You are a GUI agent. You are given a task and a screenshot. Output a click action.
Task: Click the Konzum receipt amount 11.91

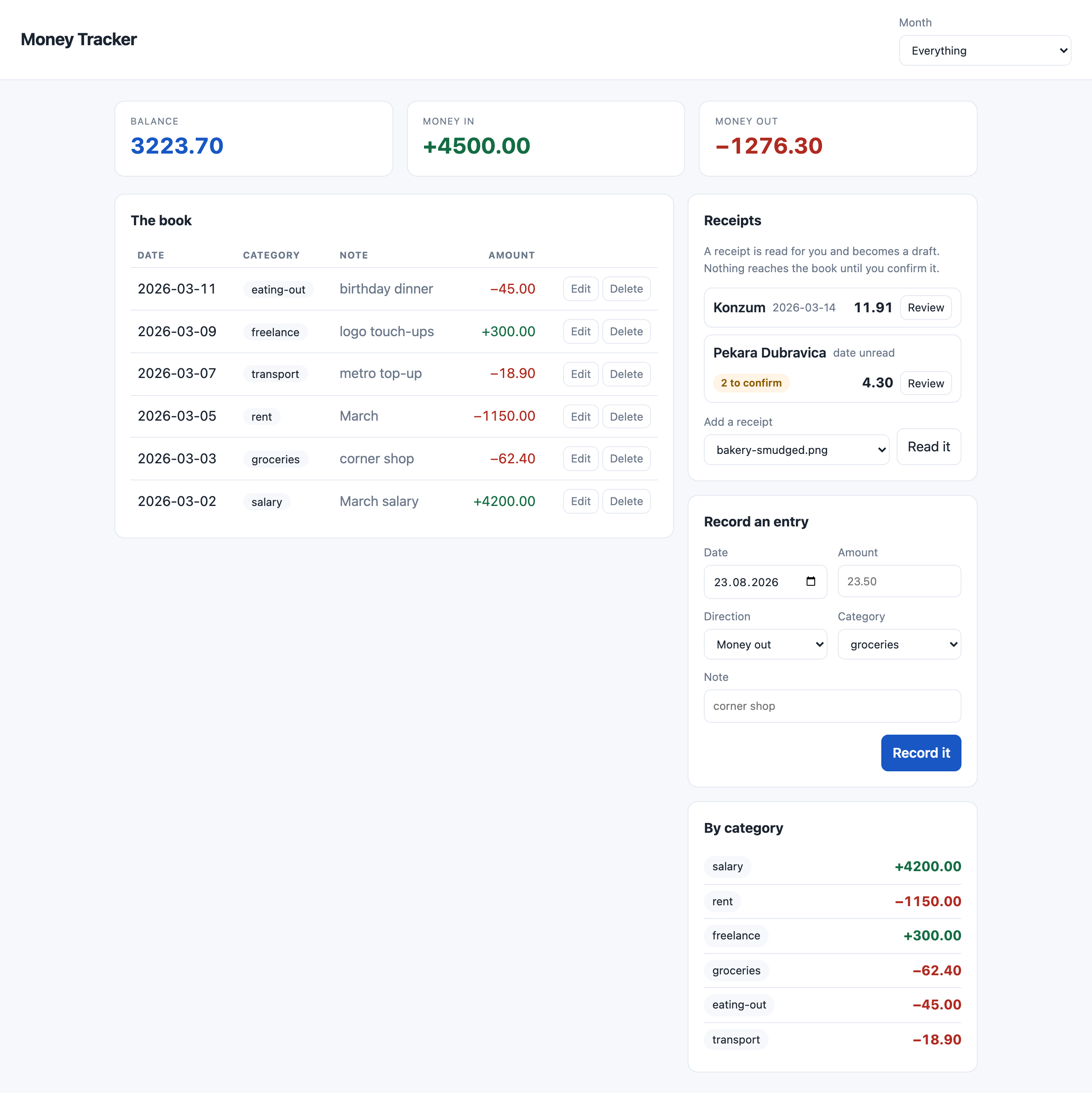pyautogui.click(x=872, y=308)
